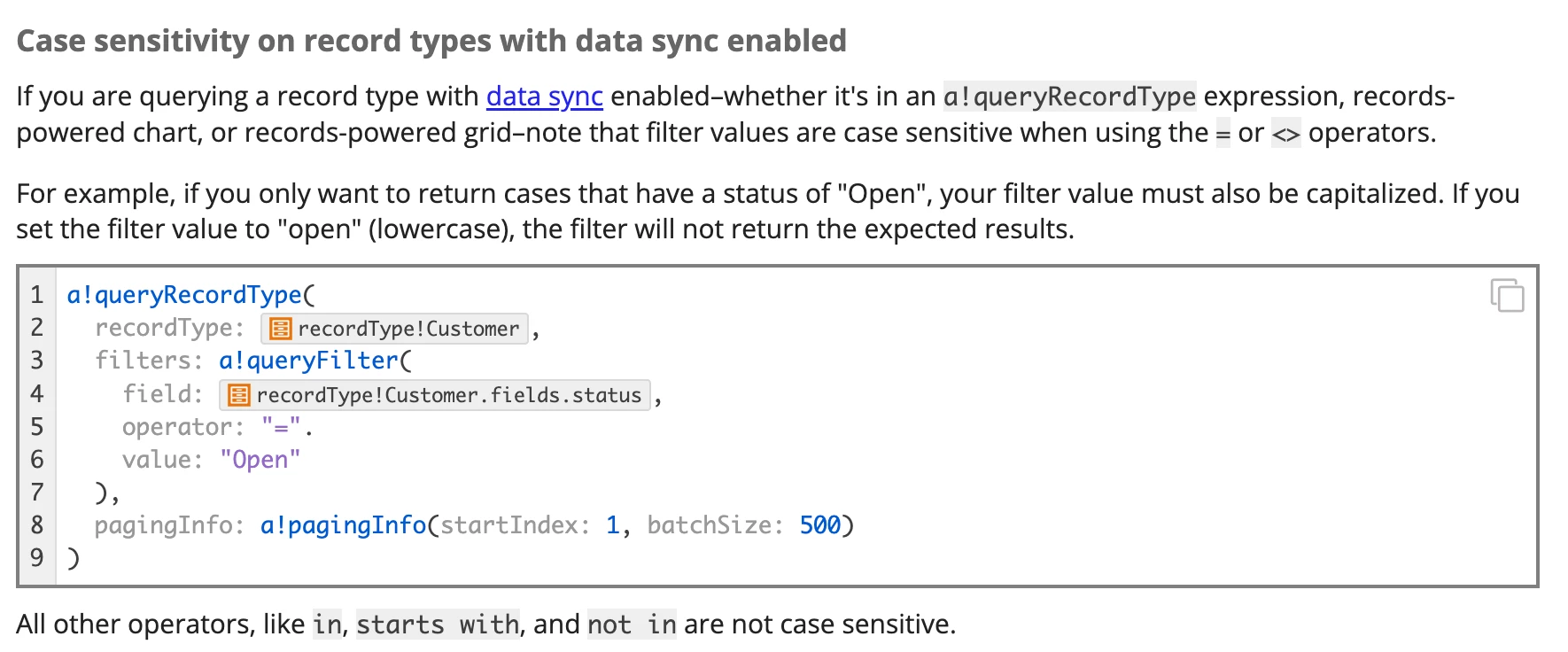Click the "Open" string value in code
The width and height of the screenshot is (1568, 652).
coord(260,460)
